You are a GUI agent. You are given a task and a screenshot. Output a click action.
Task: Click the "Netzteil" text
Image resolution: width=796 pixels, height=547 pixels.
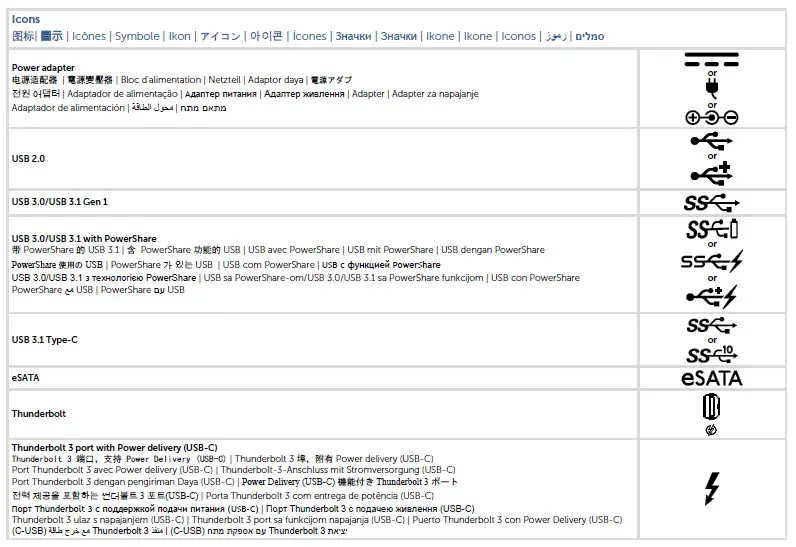224,80
